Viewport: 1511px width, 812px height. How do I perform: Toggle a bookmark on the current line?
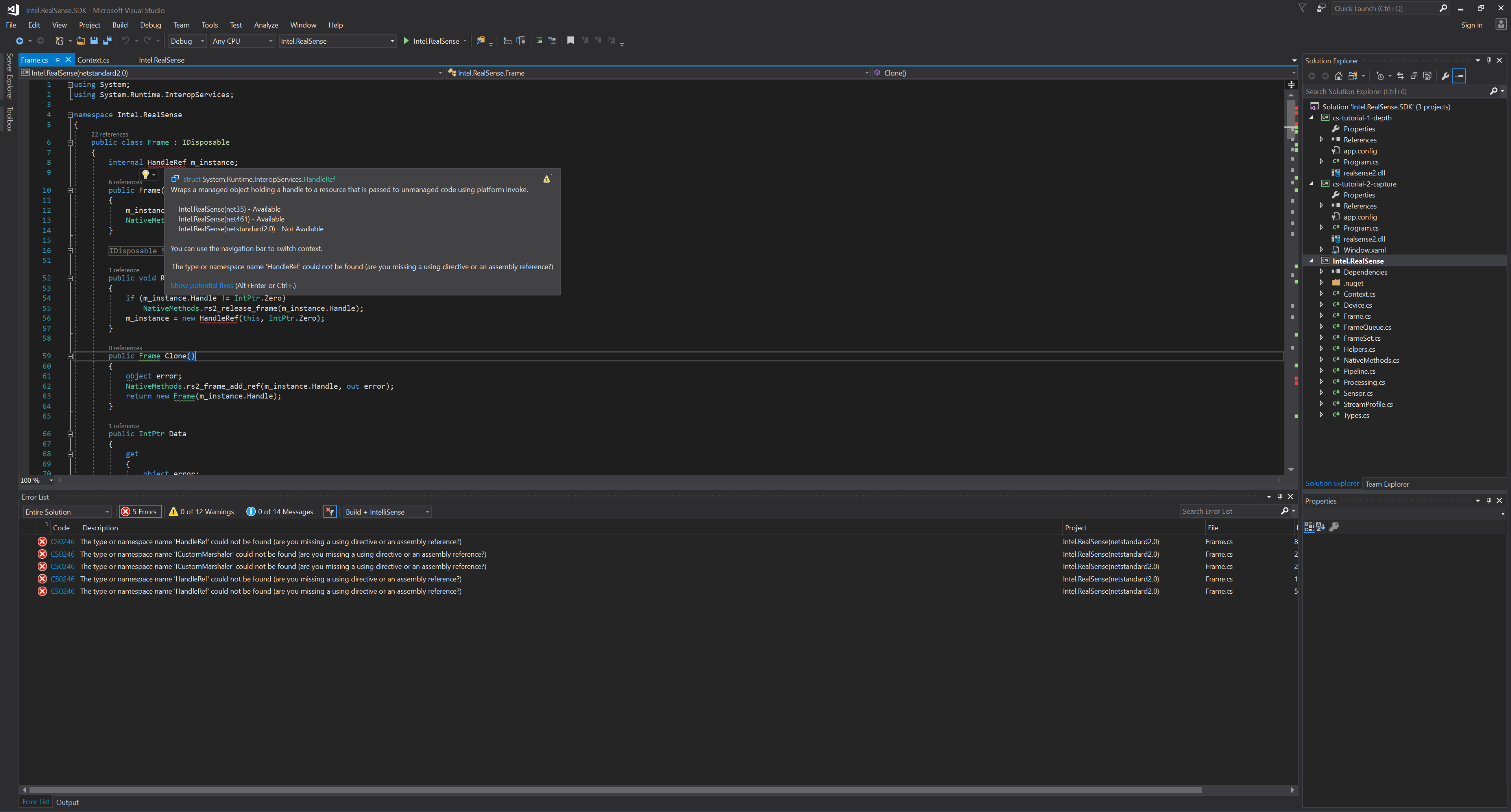[570, 41]
